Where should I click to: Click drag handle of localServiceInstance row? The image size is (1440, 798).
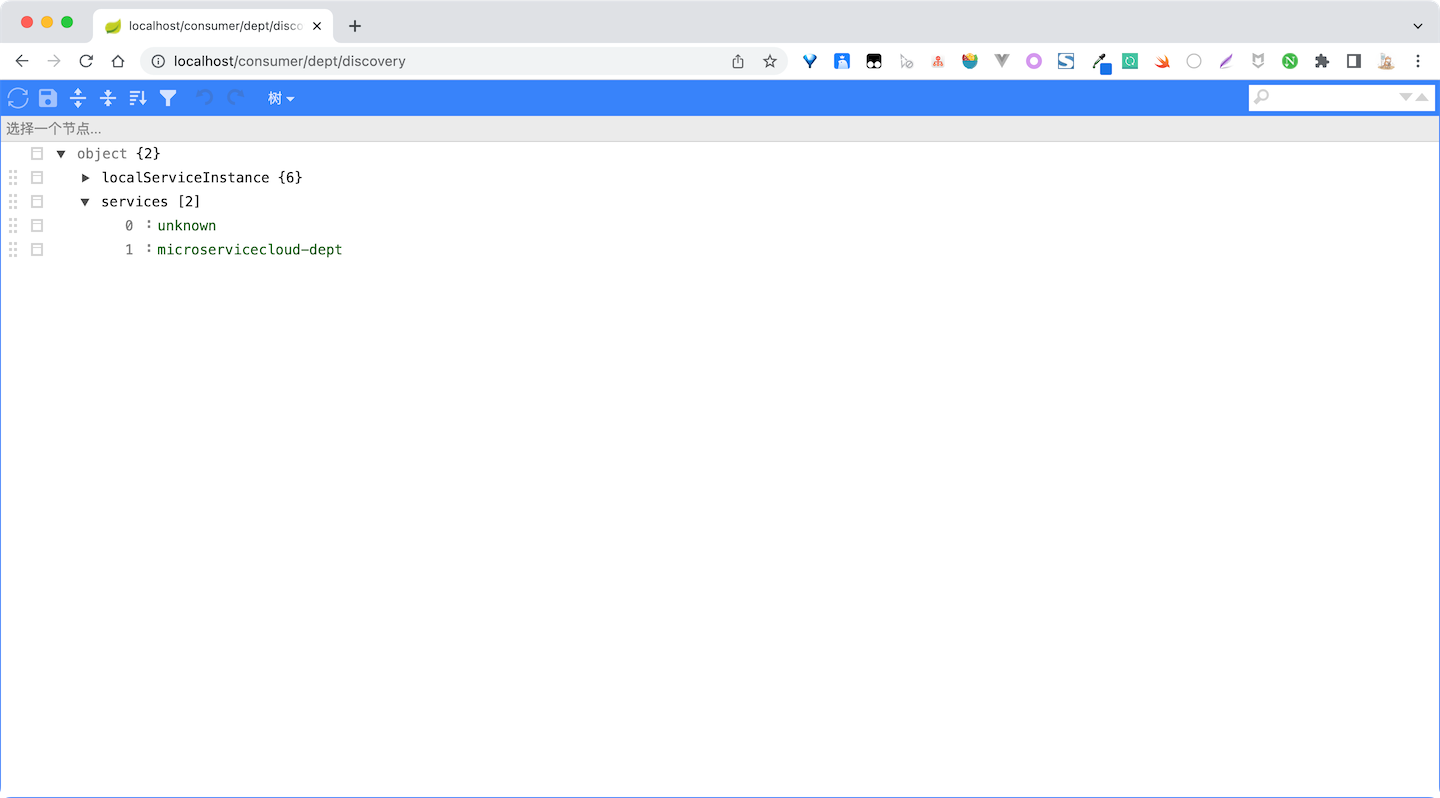(x=13, y=178)
